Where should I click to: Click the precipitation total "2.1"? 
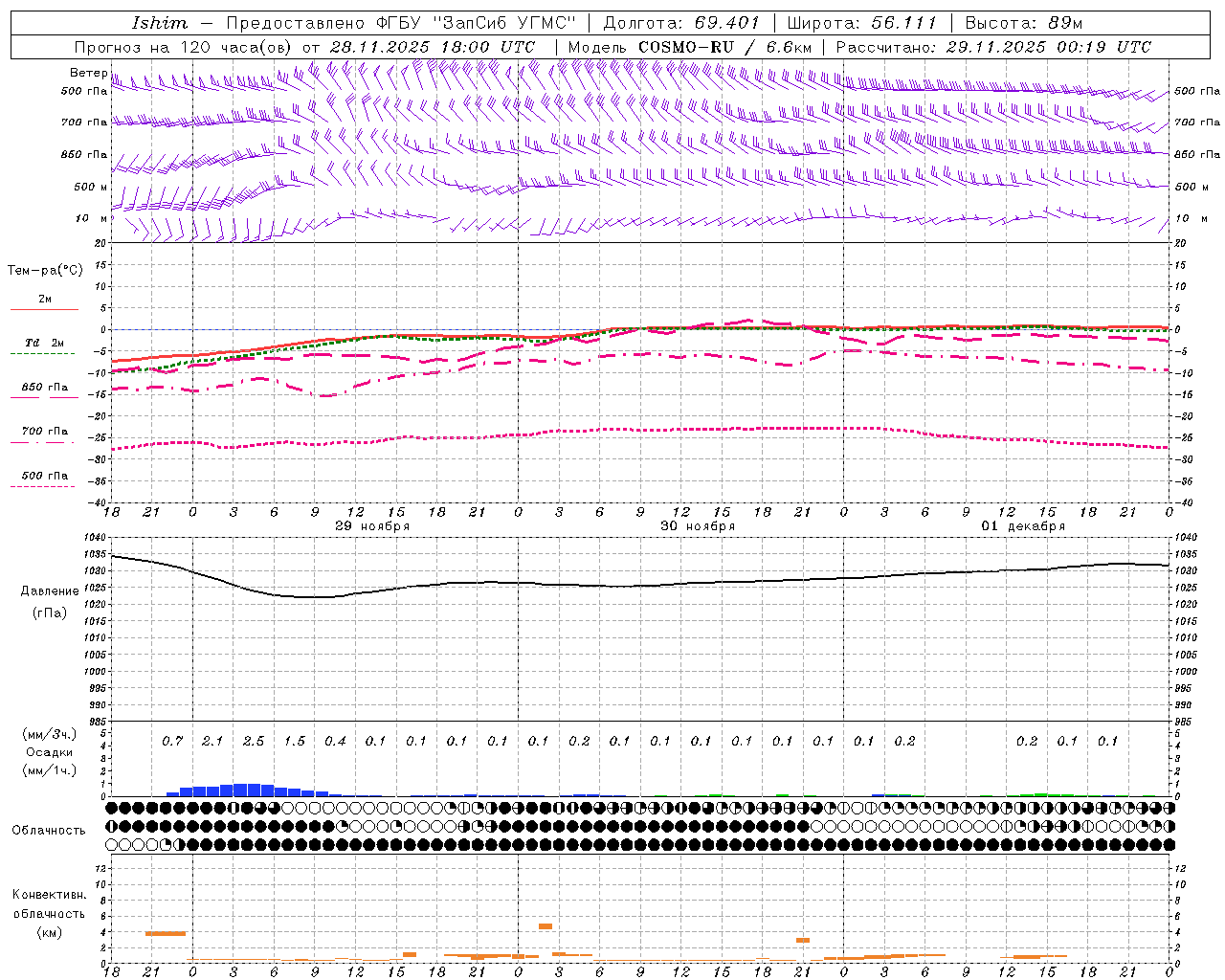click(x=212, y=742)
